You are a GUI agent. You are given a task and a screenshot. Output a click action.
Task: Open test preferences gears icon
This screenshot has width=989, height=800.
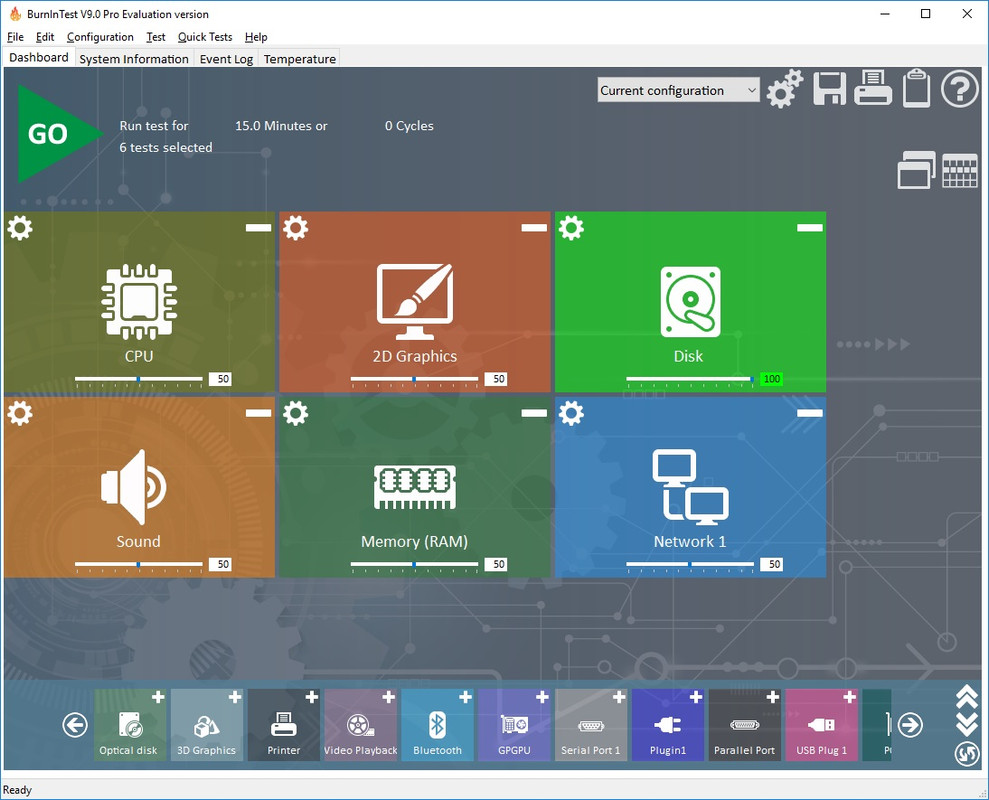coord(785,89)
